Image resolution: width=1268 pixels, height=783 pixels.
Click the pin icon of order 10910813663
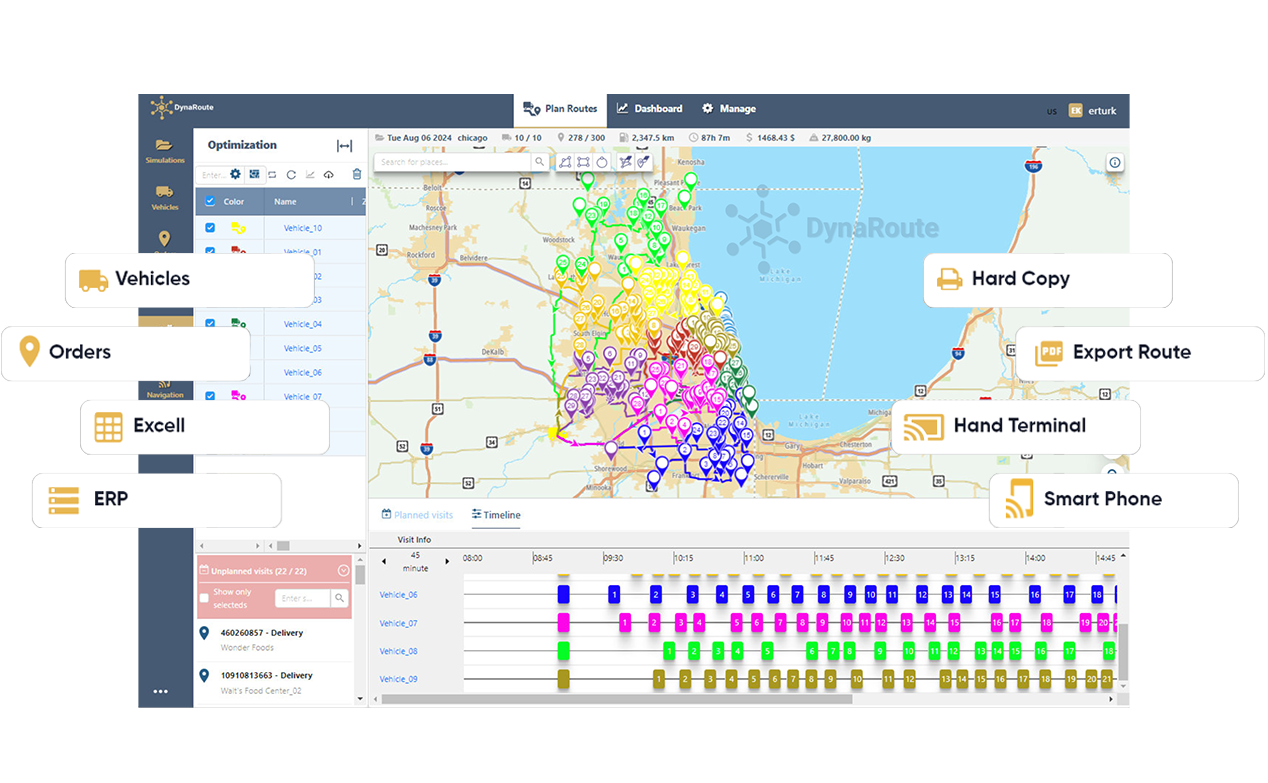[x=204, y=675]
